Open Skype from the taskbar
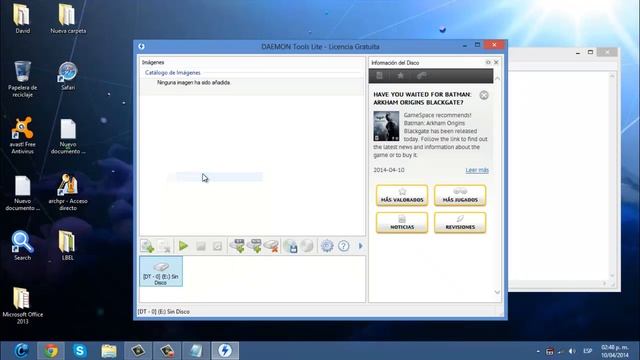 80,351
